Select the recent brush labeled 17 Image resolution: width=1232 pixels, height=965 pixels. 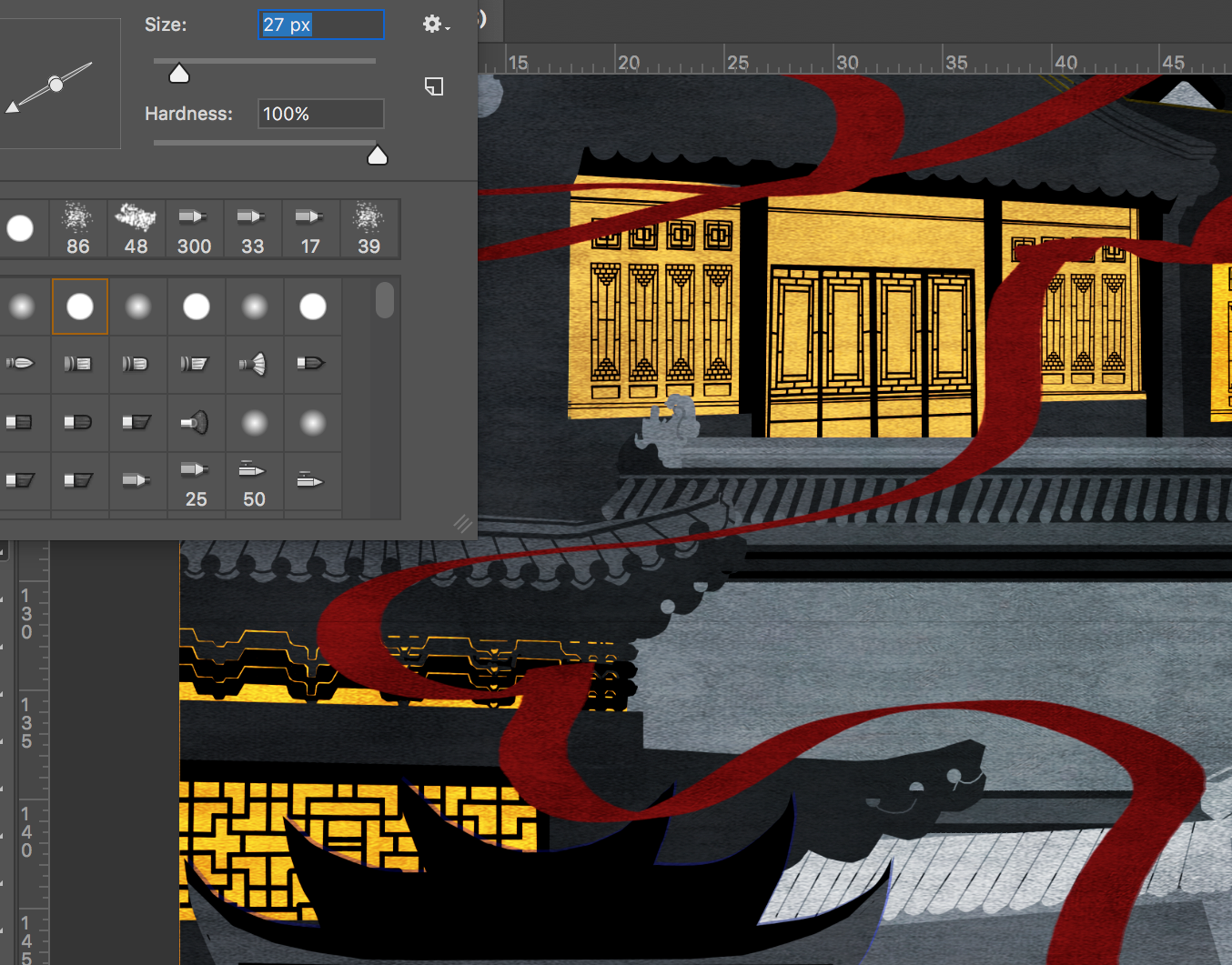tap(310, 228)
